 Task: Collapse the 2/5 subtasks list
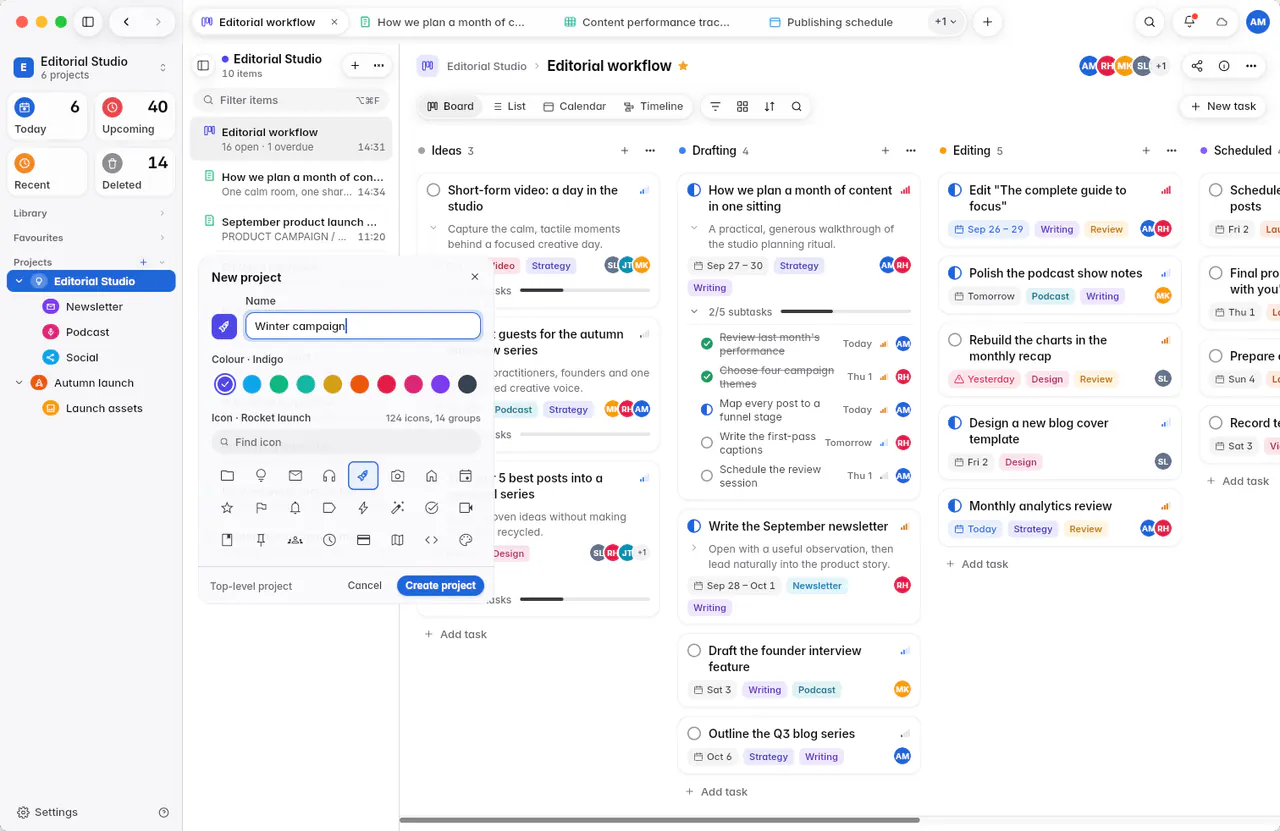coord(694,312)
